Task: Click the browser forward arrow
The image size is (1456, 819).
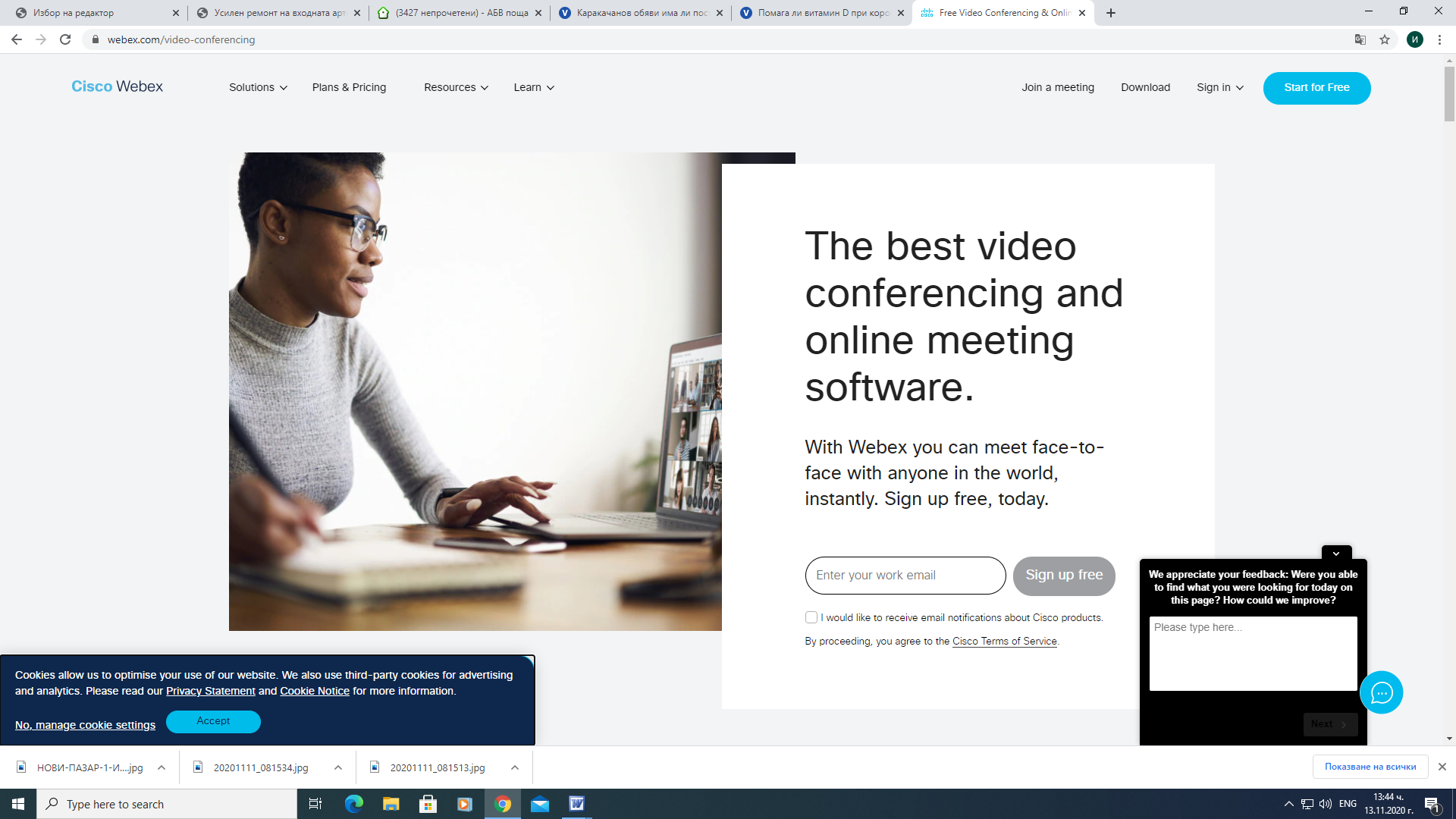Action: pos(41,39)
